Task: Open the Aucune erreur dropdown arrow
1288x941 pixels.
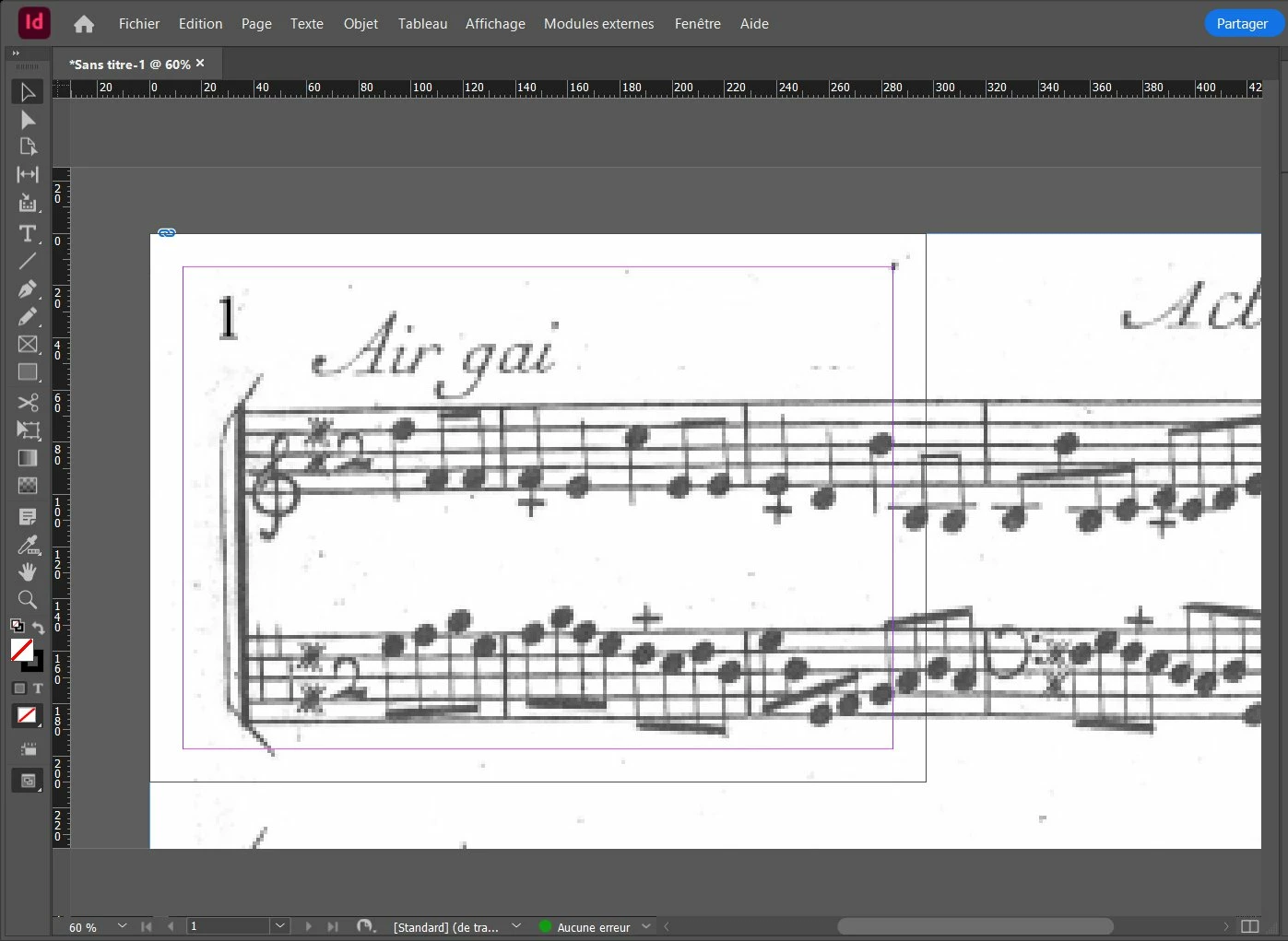Action: [645, 926]
